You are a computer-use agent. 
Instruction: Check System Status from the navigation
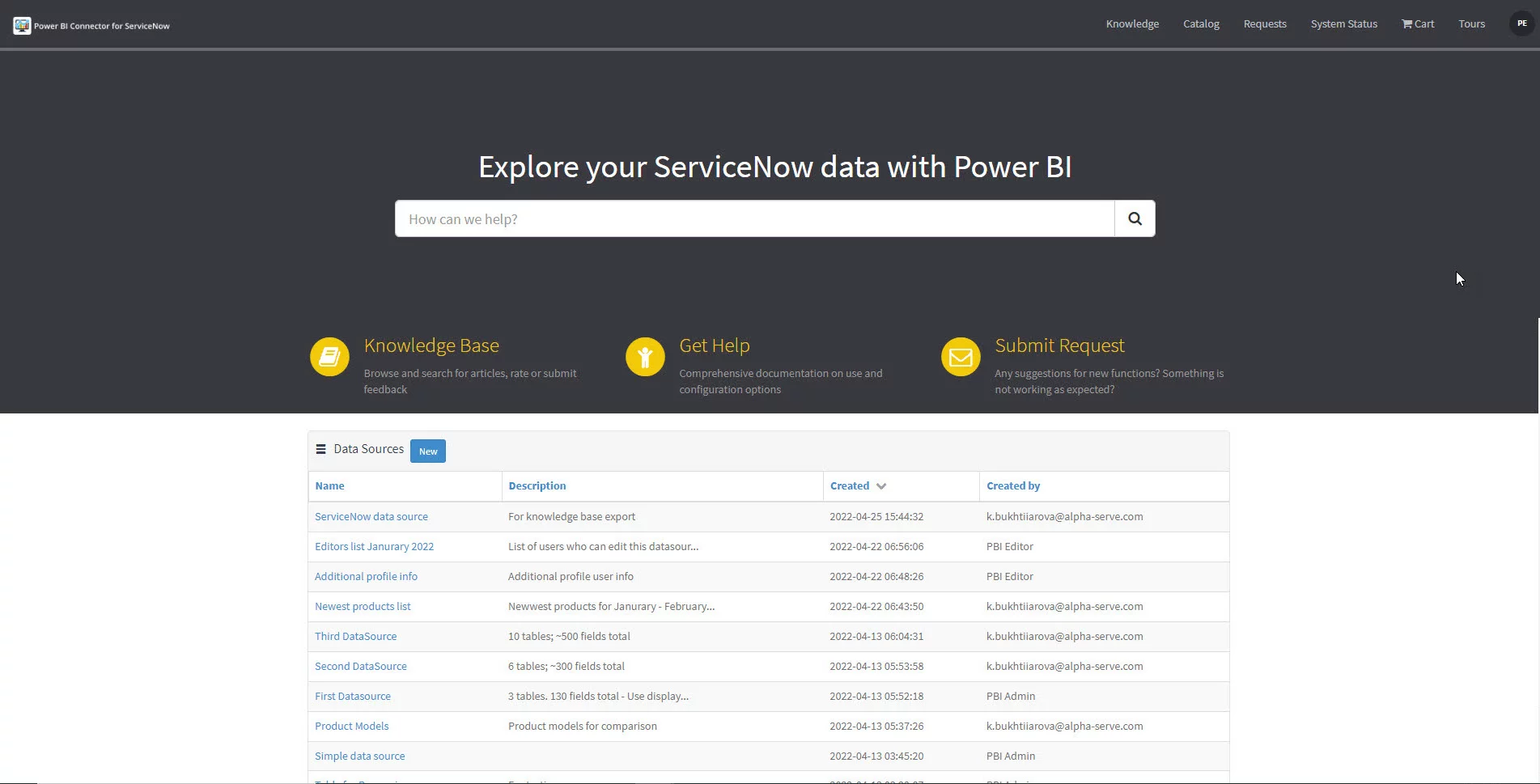point(1343,23)
